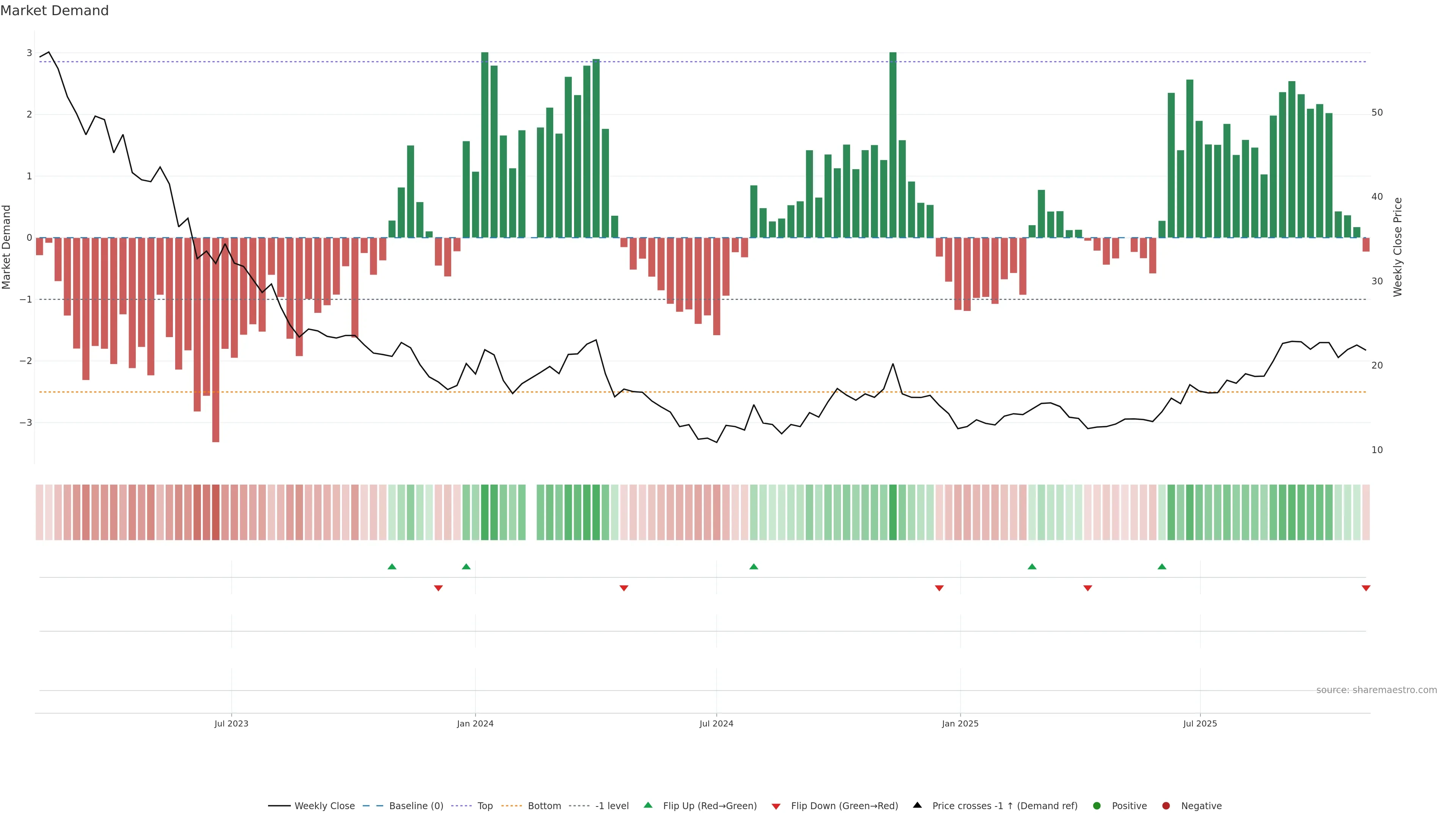Click the red flip-down triangle just before Jan 2025

coord(939,588)
